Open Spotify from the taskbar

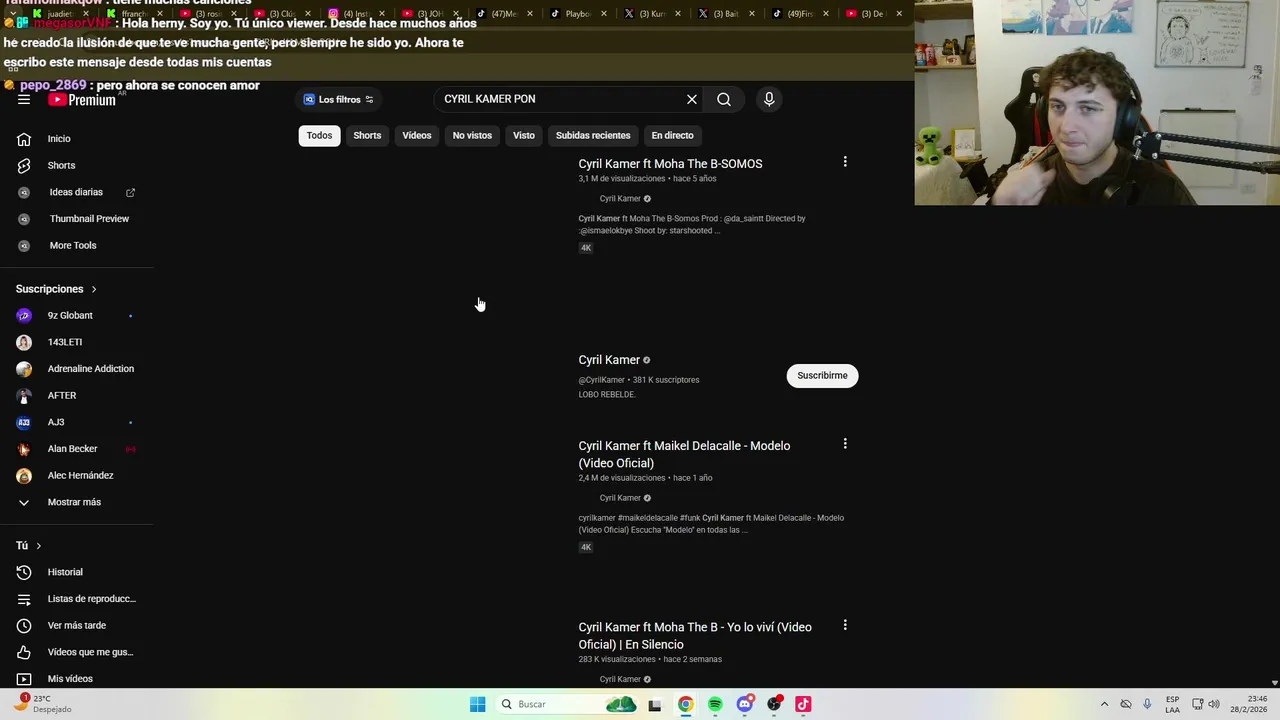pos(715,704)
